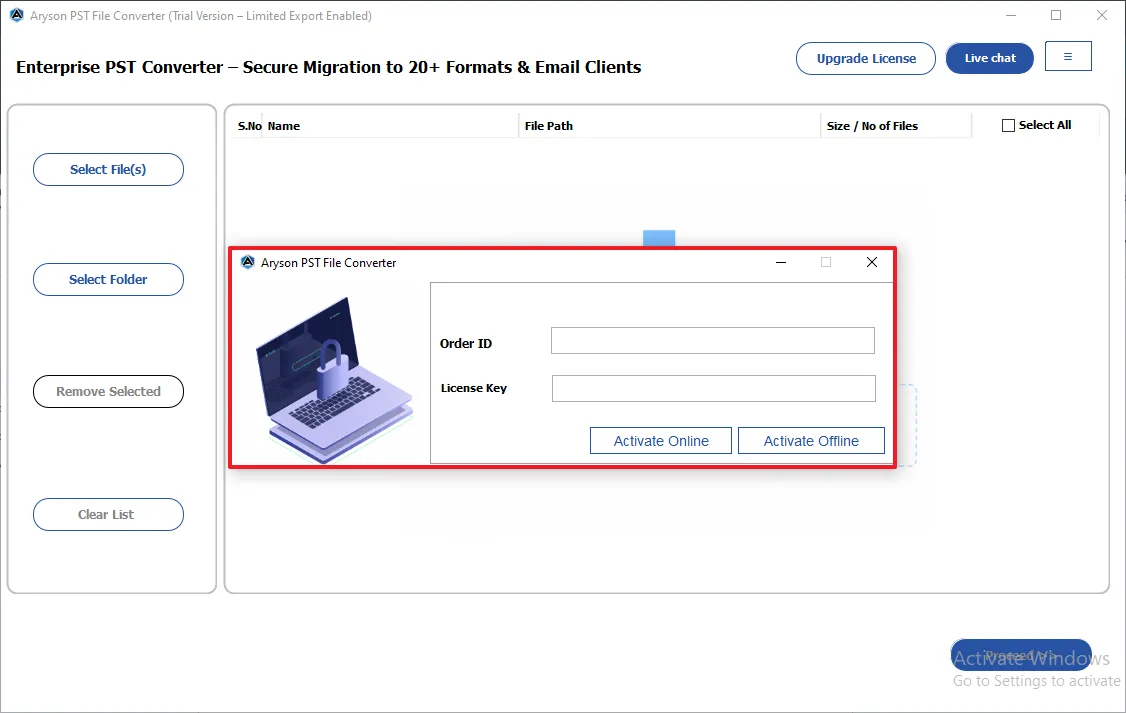Close the activation dialog
This screenshot has height=713, width=1126.
[x=872, y=262]
